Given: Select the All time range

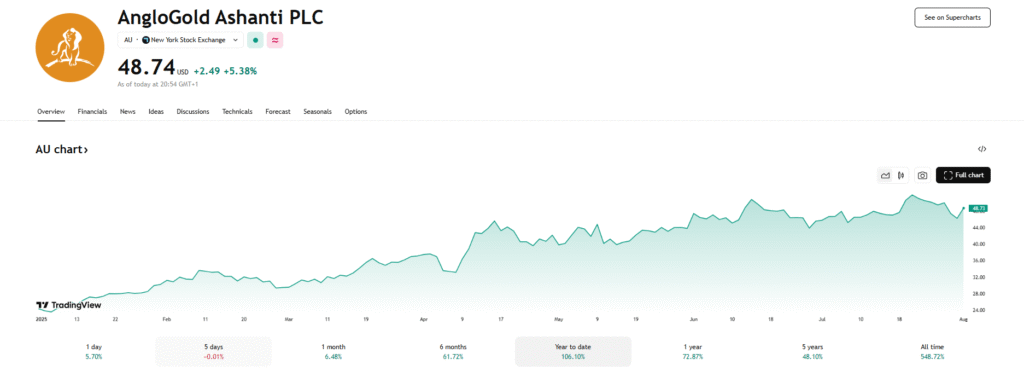Looking at the screenshot, I should 932,351.
